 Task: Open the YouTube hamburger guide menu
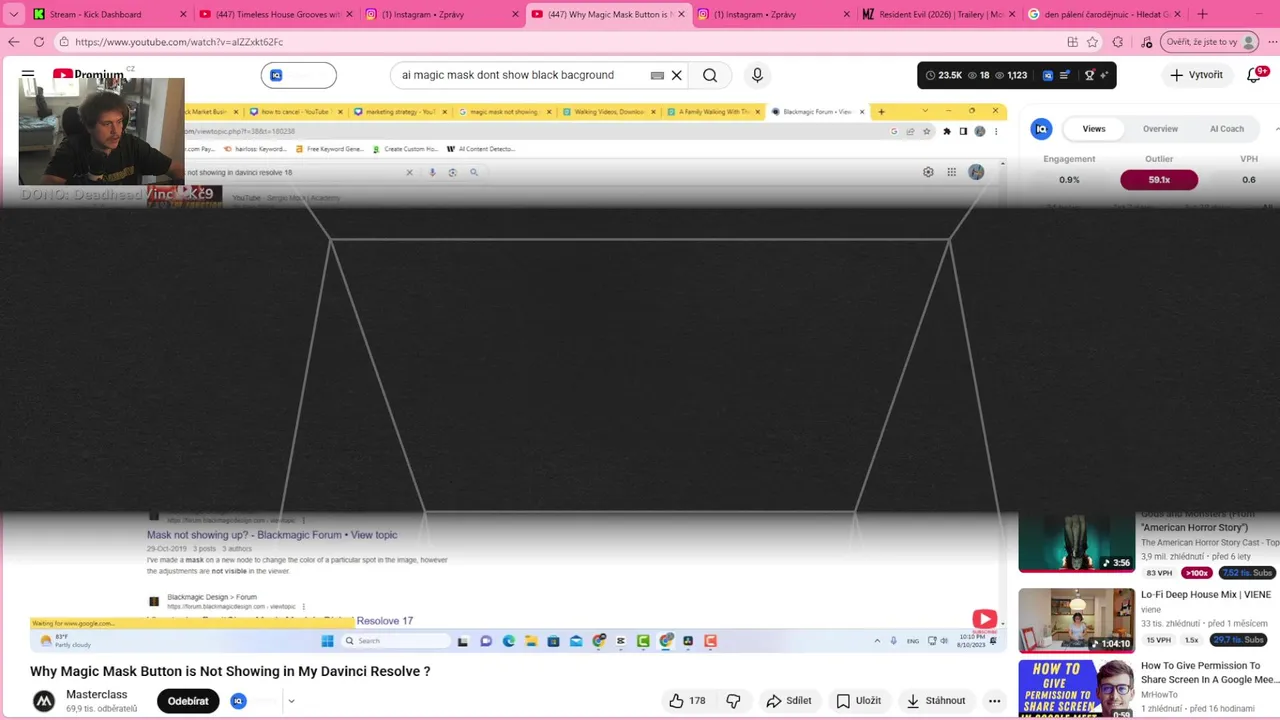coord(28,75)
